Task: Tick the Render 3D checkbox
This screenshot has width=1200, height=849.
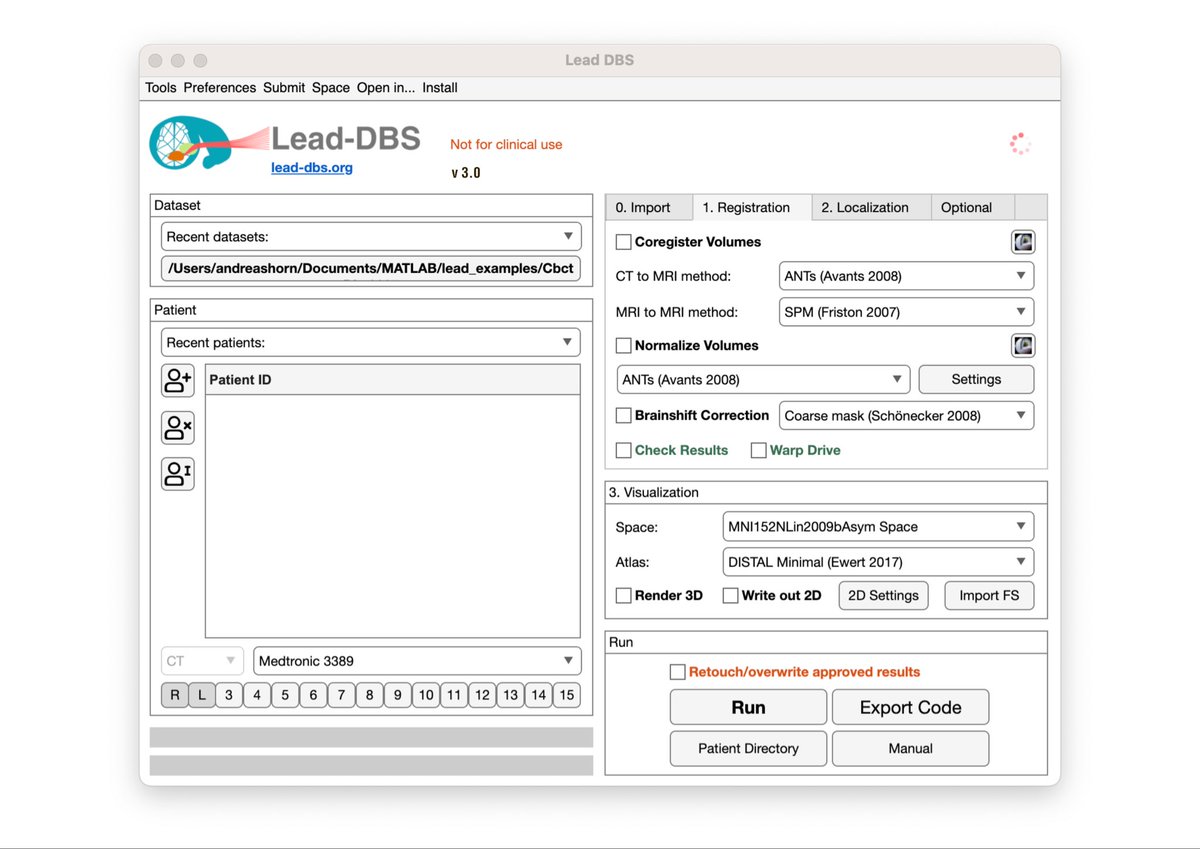Action: (623, 595)
